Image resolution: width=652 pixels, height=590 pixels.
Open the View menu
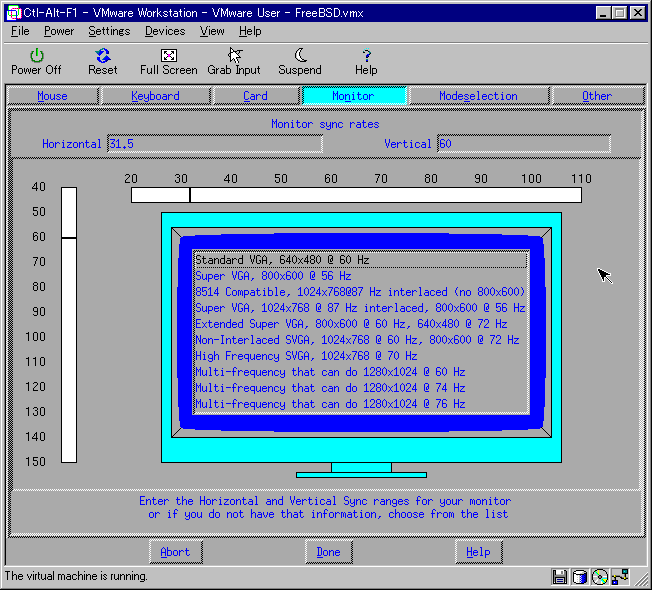point(212,31)
